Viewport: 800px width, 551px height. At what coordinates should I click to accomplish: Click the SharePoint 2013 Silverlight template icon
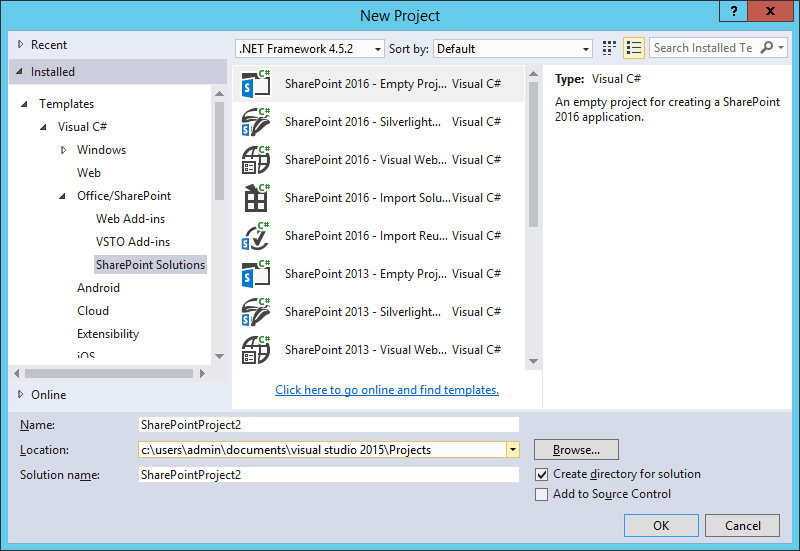point(256,312)
